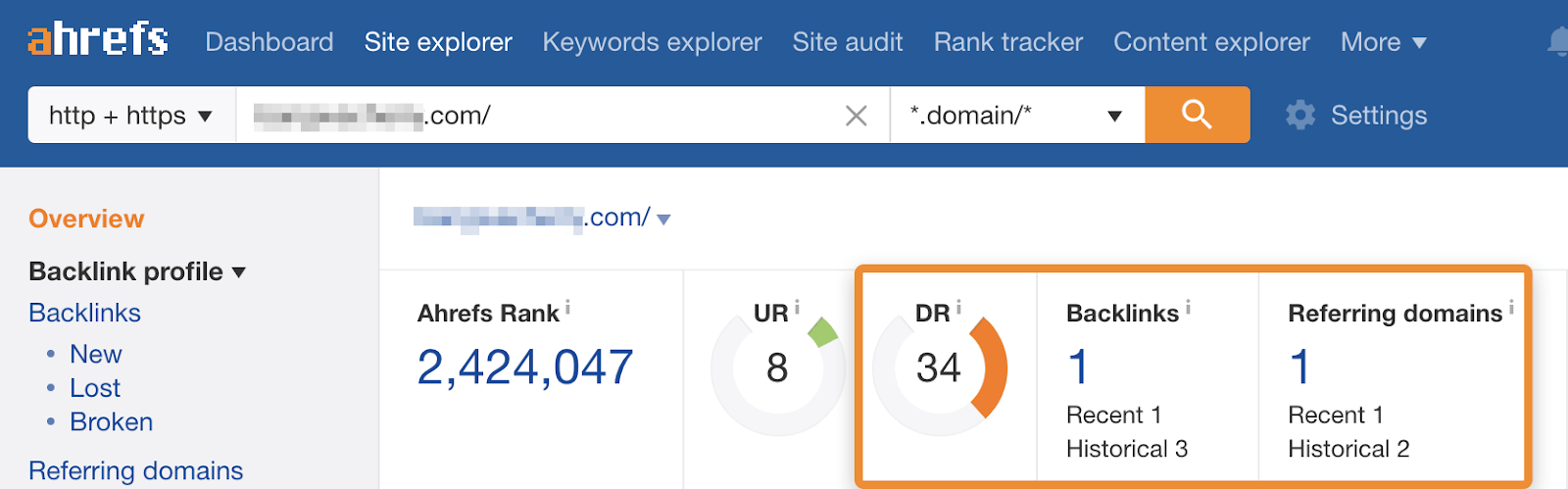
Task: Open the *.domain/* mode dropdown
Action: click(1016, 116)
